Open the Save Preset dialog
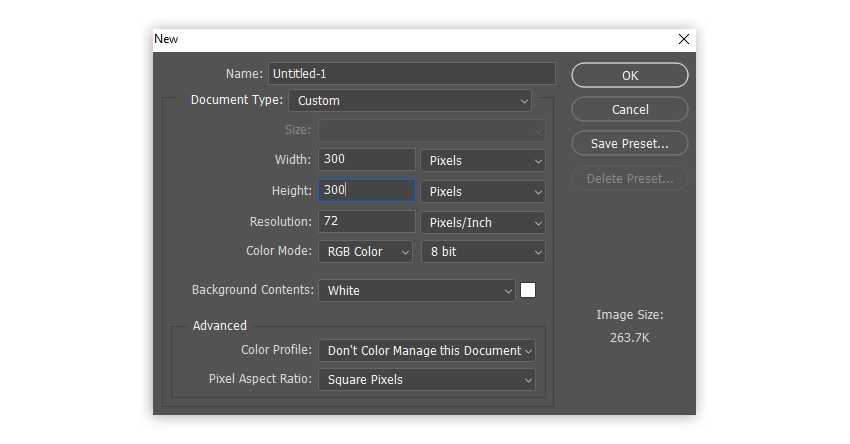850x444 pixels. 629,144
